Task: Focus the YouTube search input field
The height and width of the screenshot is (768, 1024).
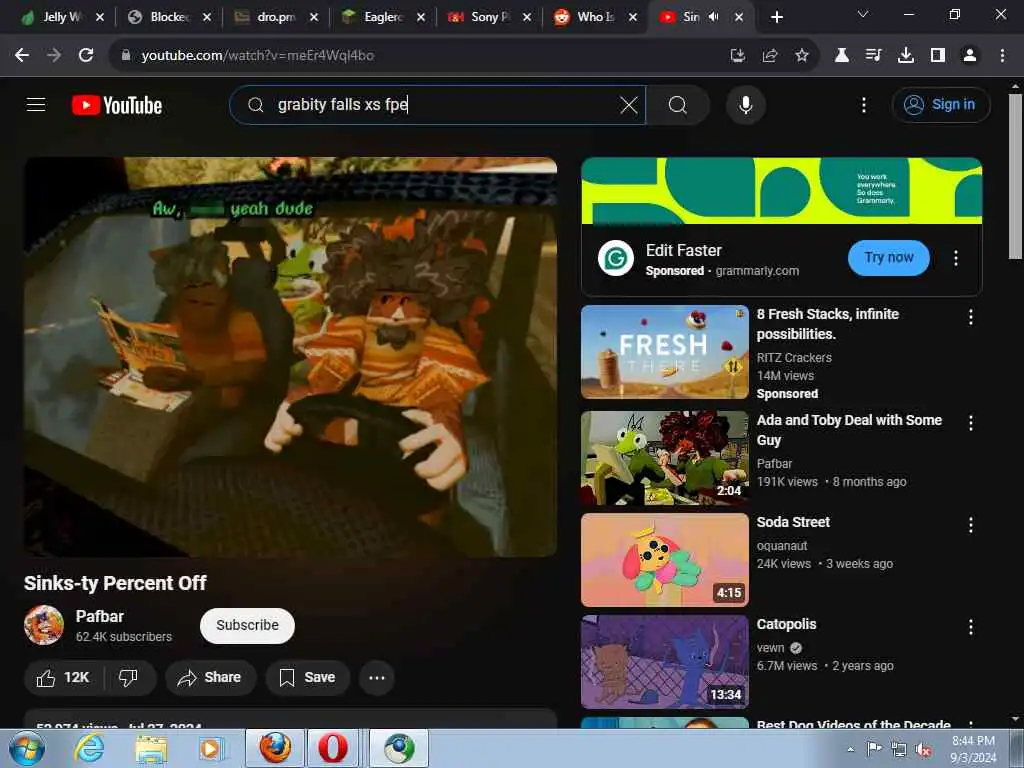Action: coord(438,105)
